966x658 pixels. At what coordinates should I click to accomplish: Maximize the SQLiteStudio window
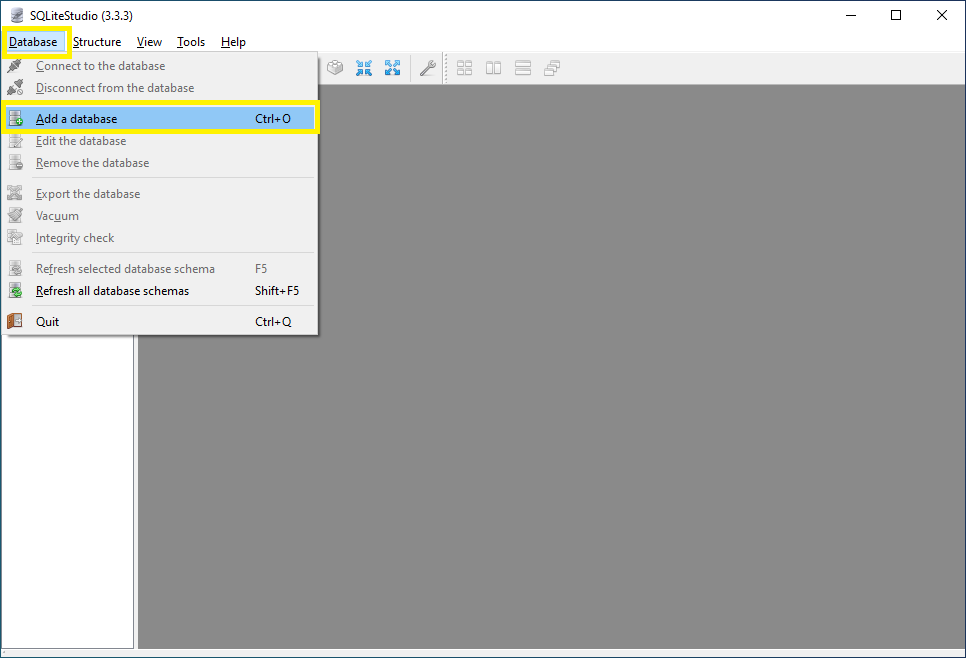[x=896, y=15]
